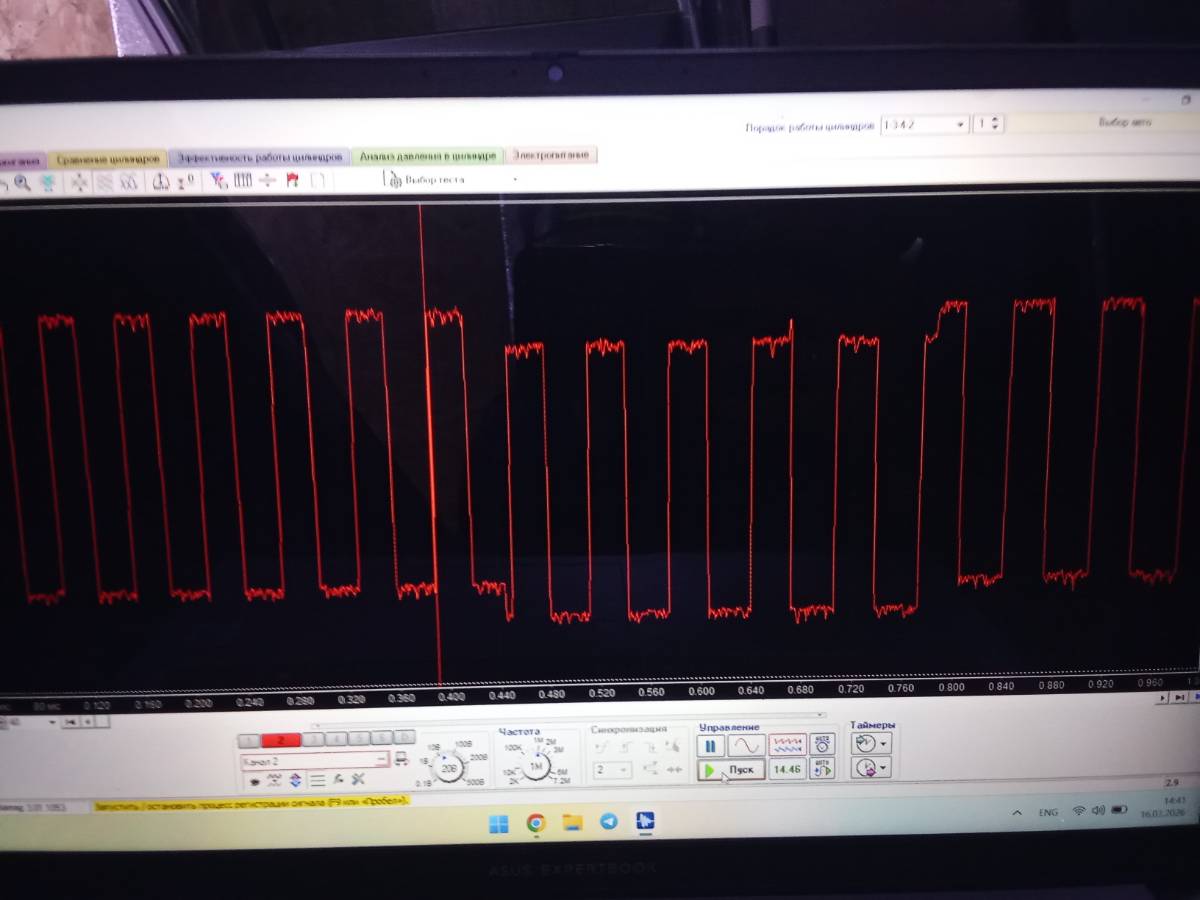Click the red flag marker icon
This screenshot has width=1200, height=900.
pyautogui.click(x=292, y=181)
